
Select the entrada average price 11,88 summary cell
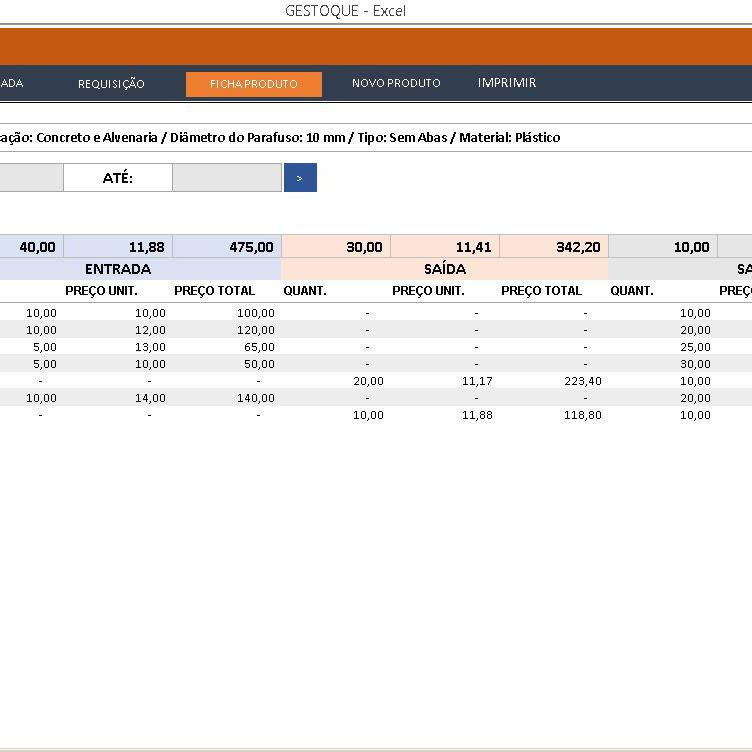[118, 247]
